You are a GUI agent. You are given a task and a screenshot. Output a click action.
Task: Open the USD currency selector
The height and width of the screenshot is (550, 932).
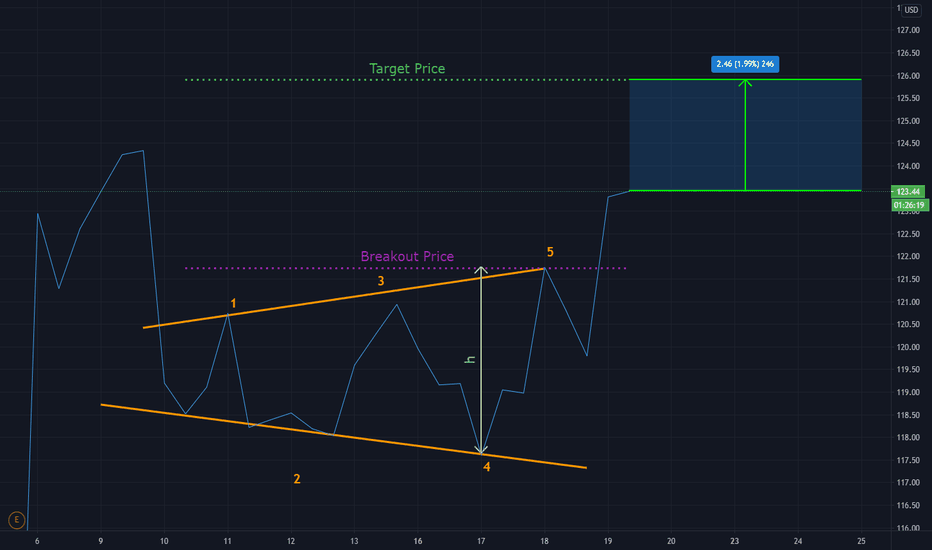pyautogui.click(x=911, y=10)
